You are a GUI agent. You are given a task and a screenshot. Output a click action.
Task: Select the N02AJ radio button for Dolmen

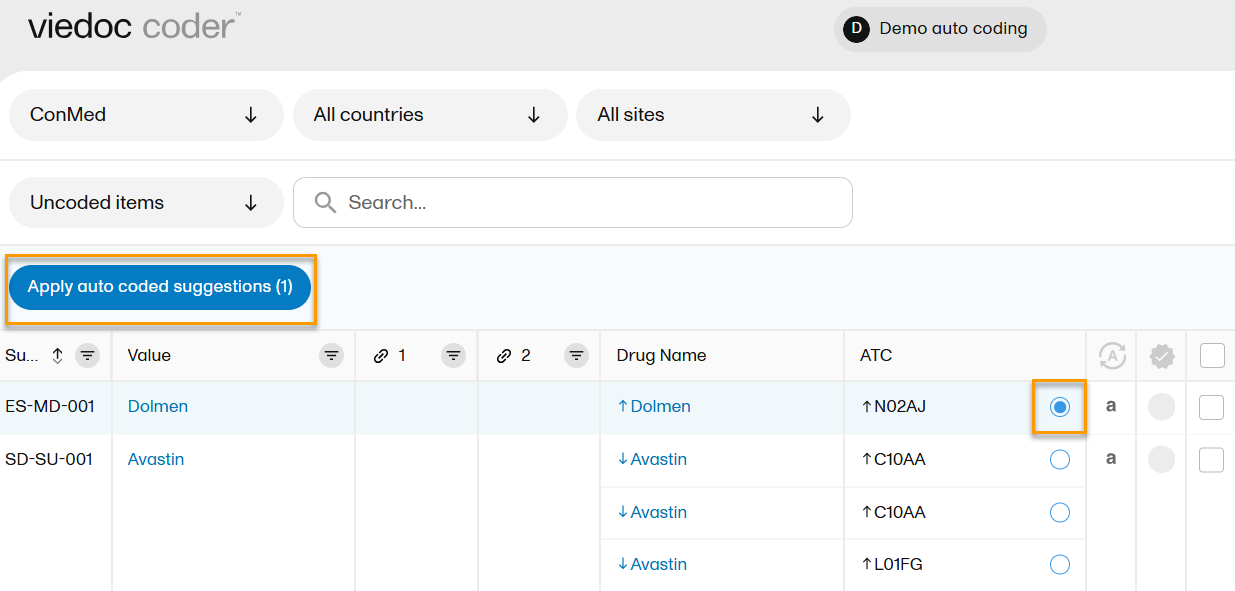1060,407
